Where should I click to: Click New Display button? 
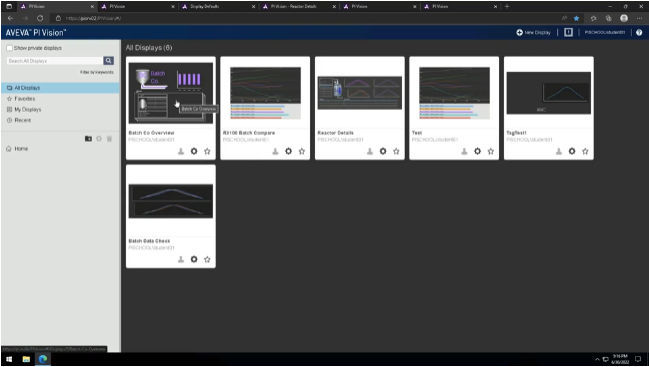(534, 32)
